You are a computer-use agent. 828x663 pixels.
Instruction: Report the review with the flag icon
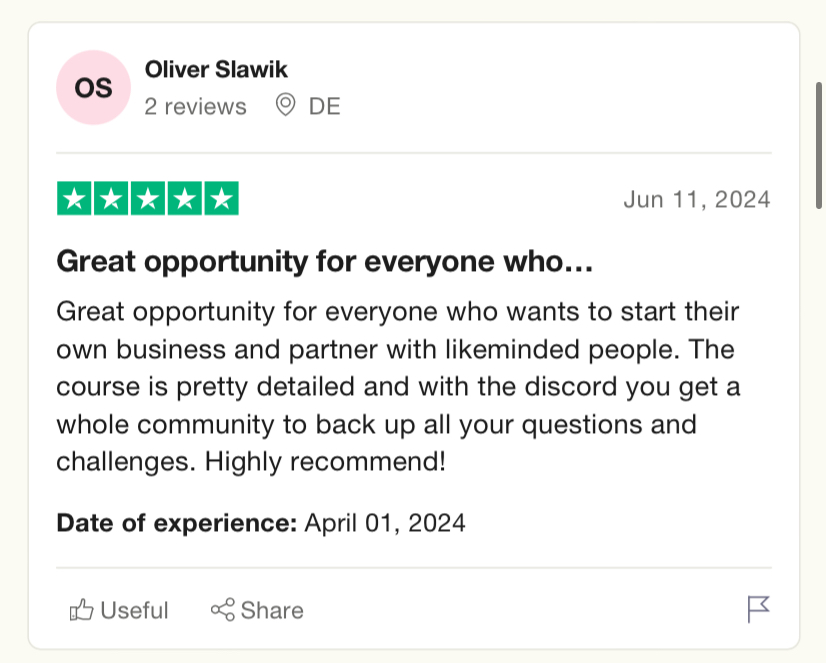click(759, 609)
